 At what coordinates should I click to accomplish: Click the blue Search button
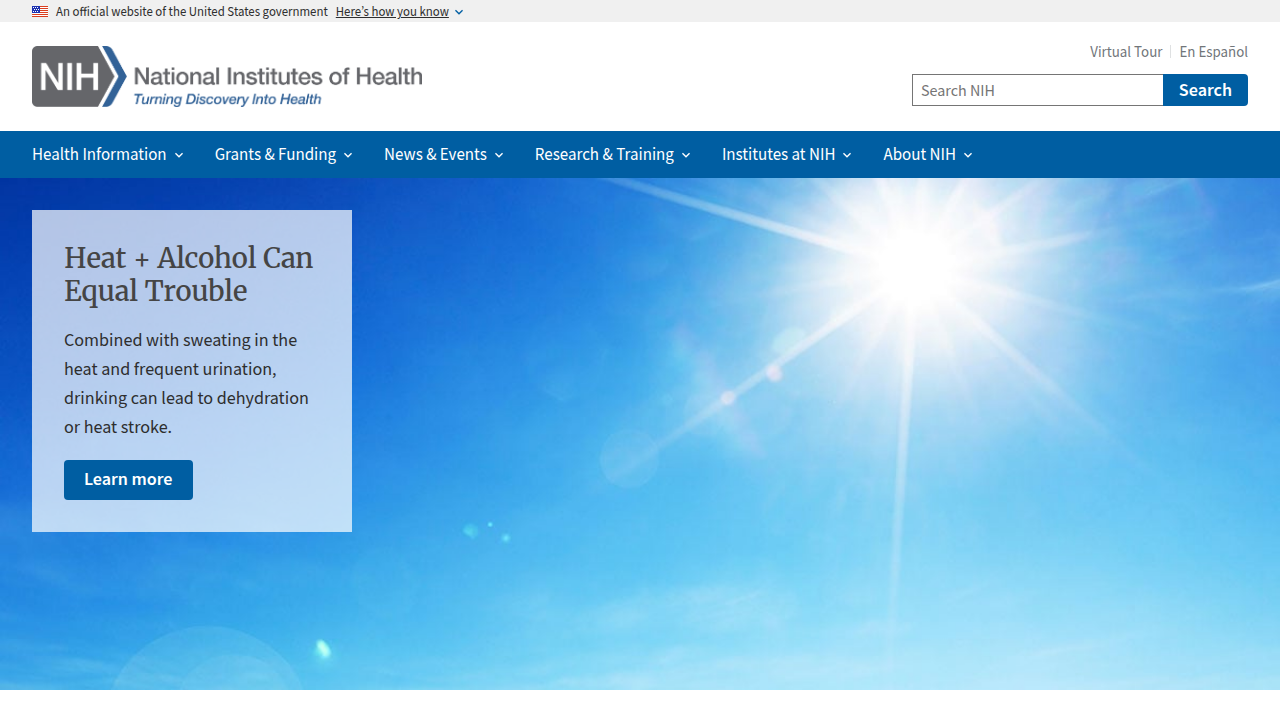click(x=1205, y=90)
